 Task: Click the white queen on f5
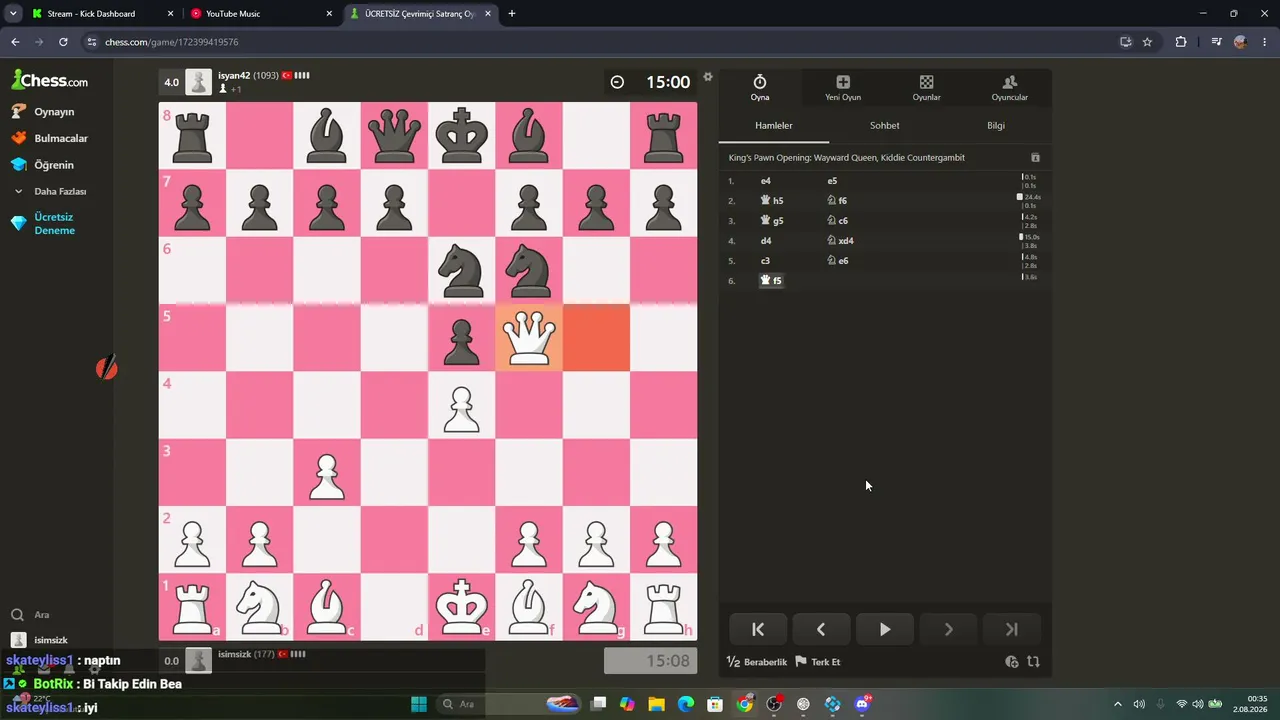tap(529, 337)
